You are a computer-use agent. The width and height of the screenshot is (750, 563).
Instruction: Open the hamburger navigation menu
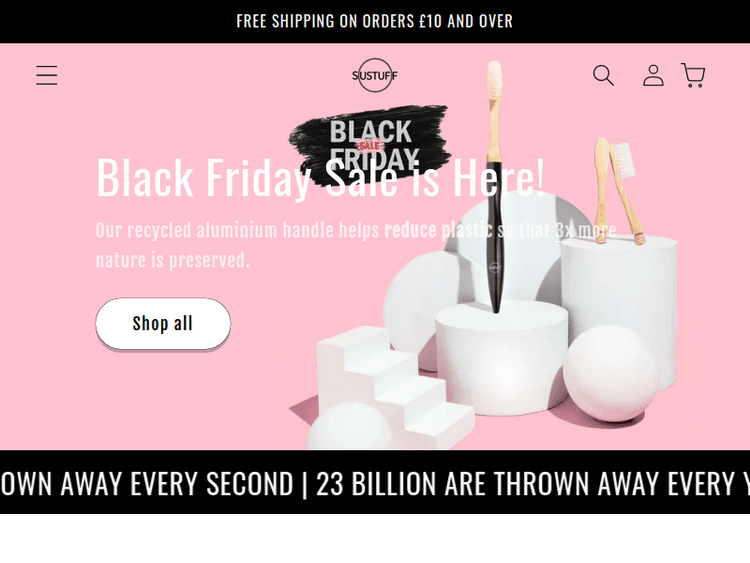(46, 76)
